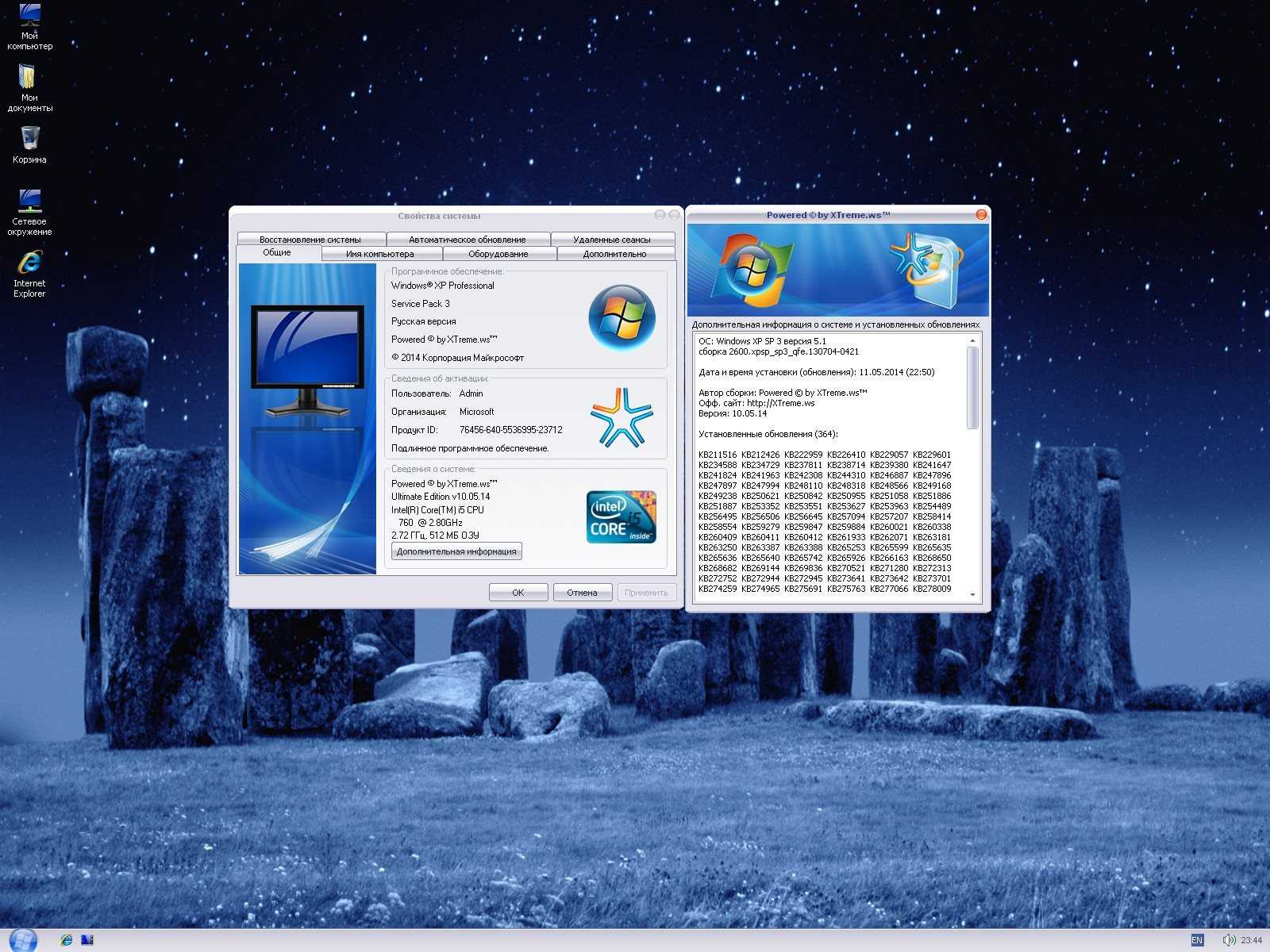Click the EN language indicator in tray
This screenshot has width=1270, height=952.
click(1197, 940)
